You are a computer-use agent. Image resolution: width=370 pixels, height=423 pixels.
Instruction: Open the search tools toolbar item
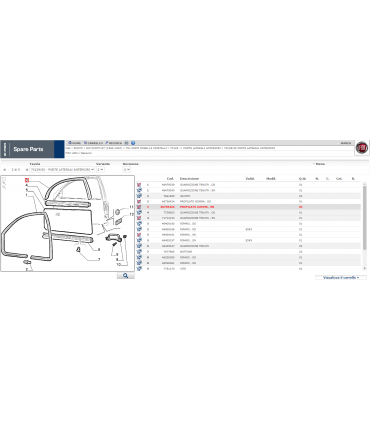(x=113, y=143)
